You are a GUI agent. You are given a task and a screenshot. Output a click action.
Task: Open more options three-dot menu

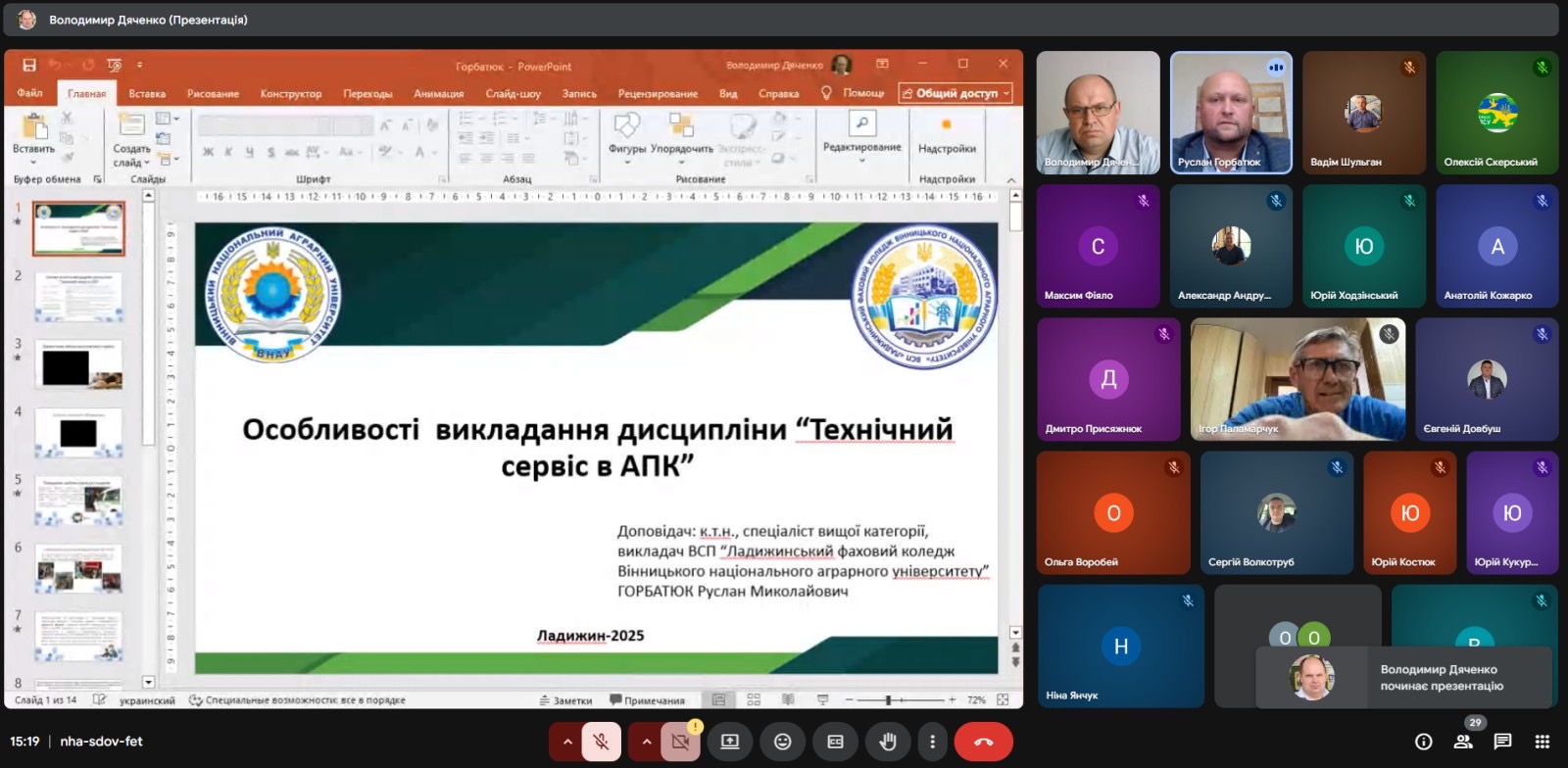click(x=933, y=742)
